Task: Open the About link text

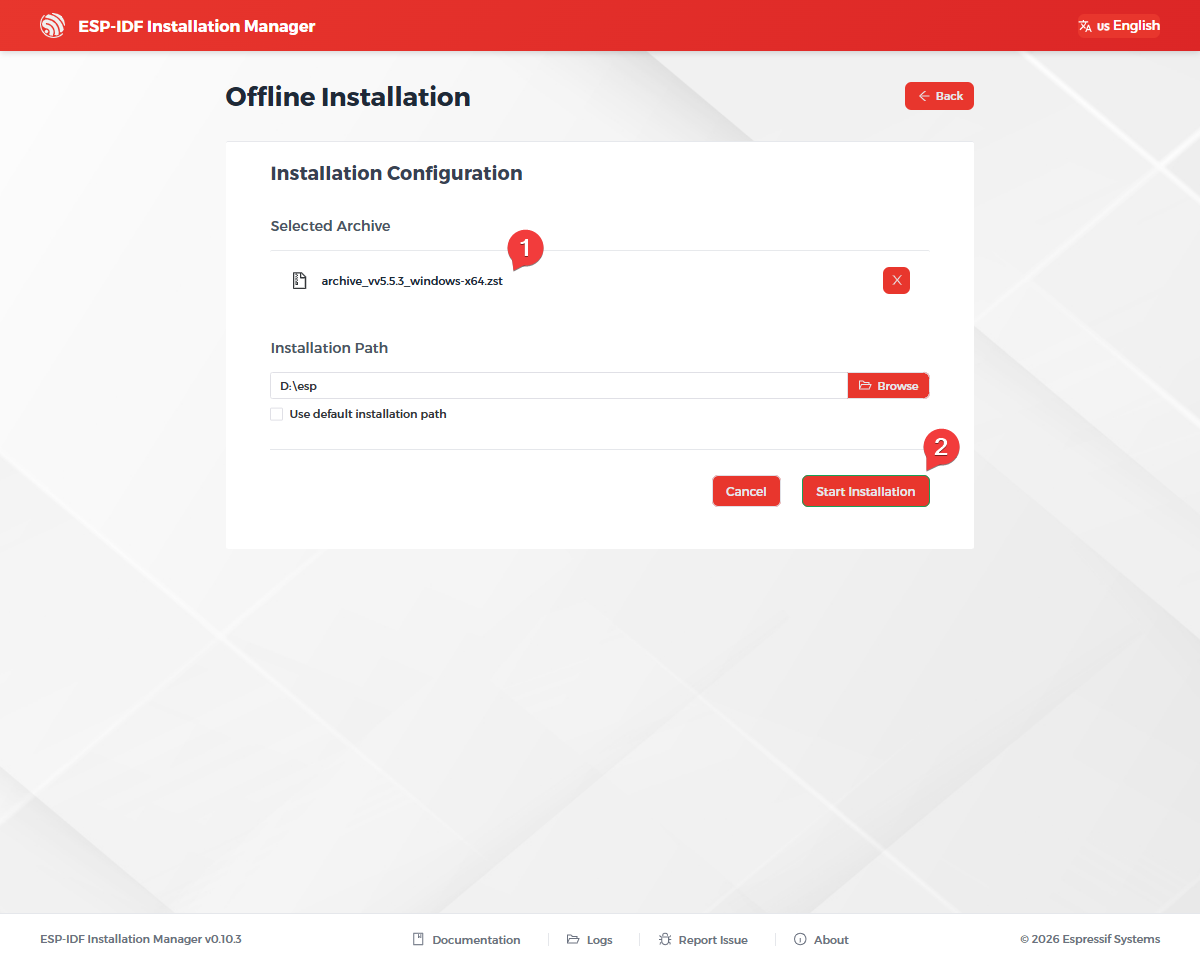Action: [831, 940]
